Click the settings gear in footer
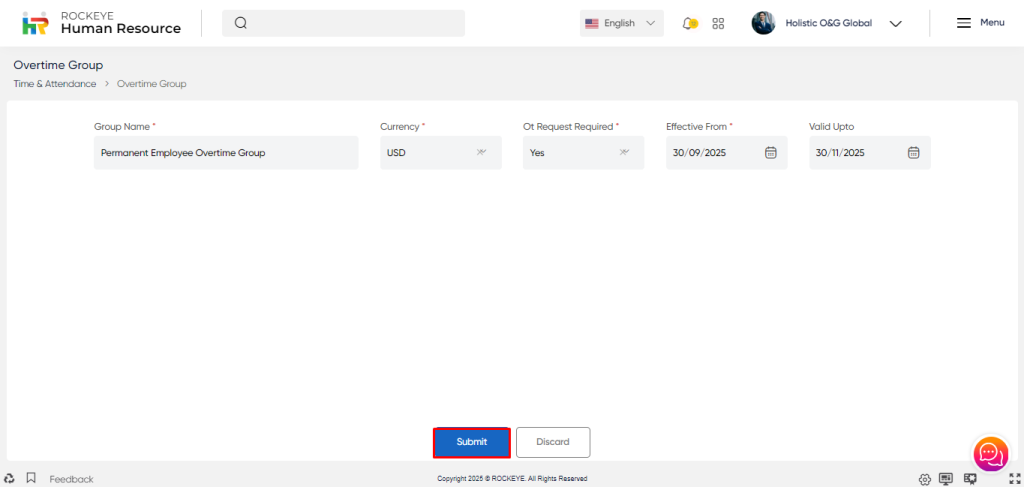 pyautogui.click(x=925, y=479)
